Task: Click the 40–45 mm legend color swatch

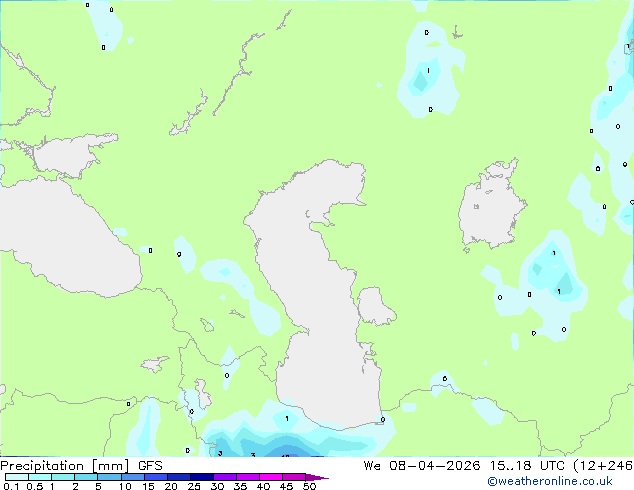Action: (271, 477)
